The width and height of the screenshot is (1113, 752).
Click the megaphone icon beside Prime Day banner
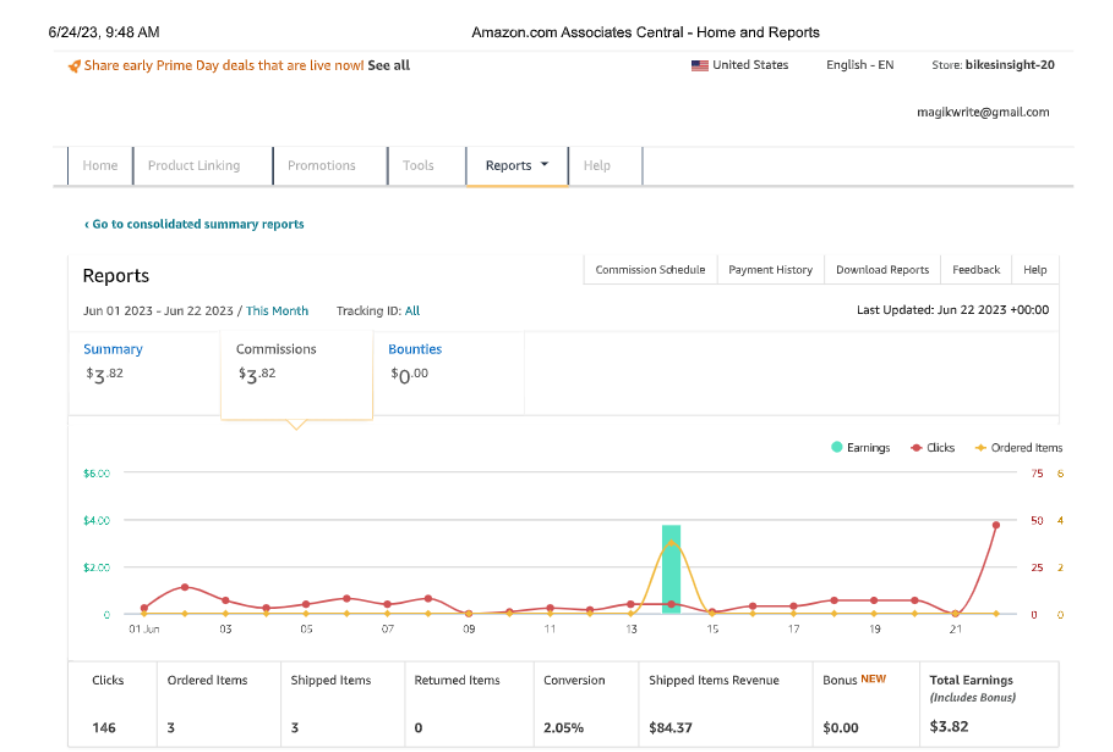74,66
